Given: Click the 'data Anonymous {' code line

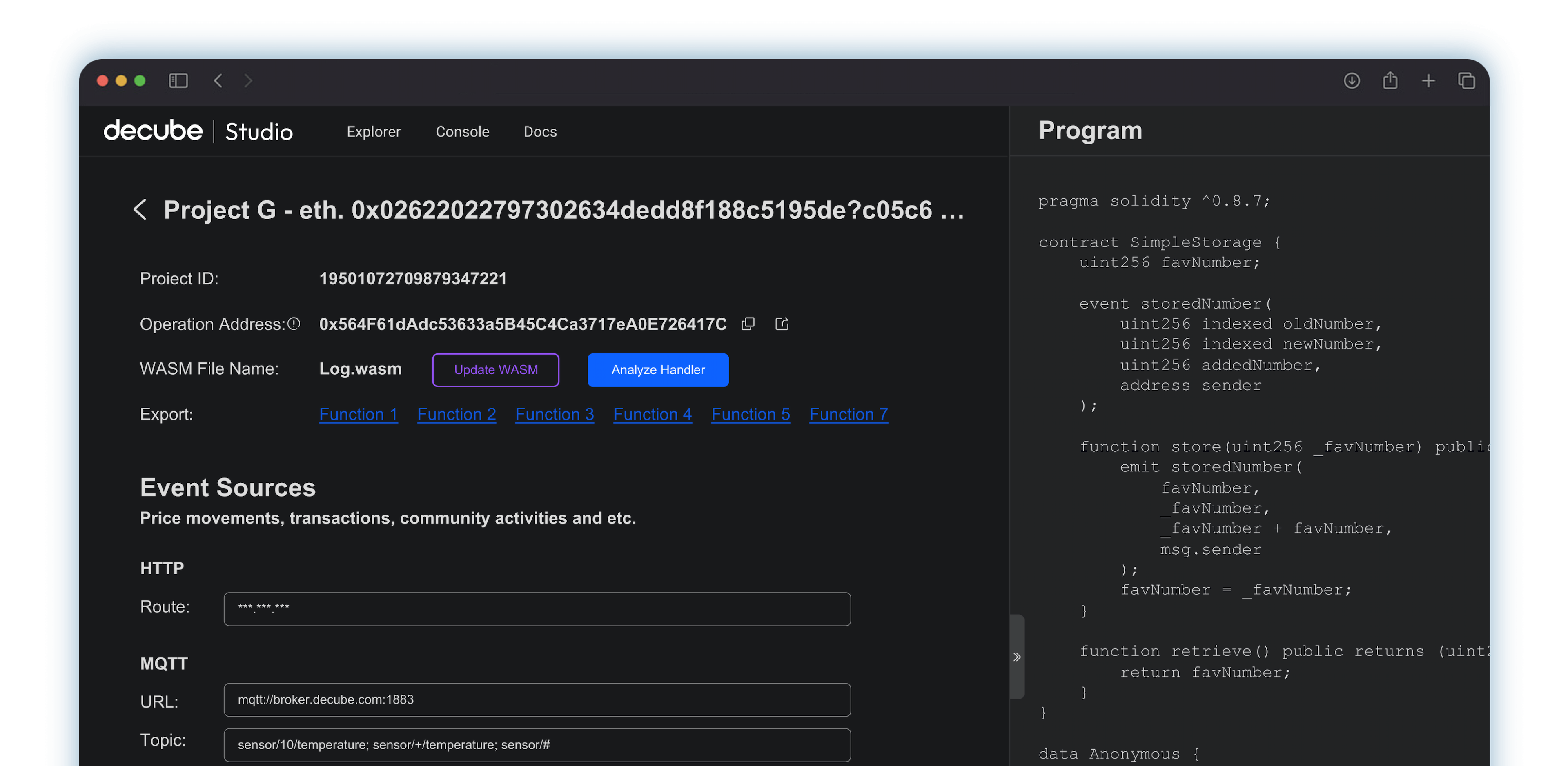Looking at the screenshot, I should click(x=1119, y=754).
